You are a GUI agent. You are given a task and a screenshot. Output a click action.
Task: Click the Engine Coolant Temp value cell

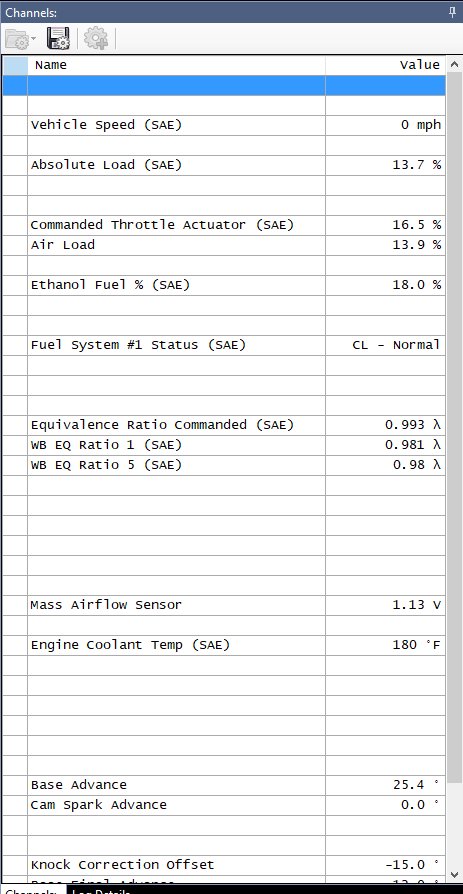[385, 645]
